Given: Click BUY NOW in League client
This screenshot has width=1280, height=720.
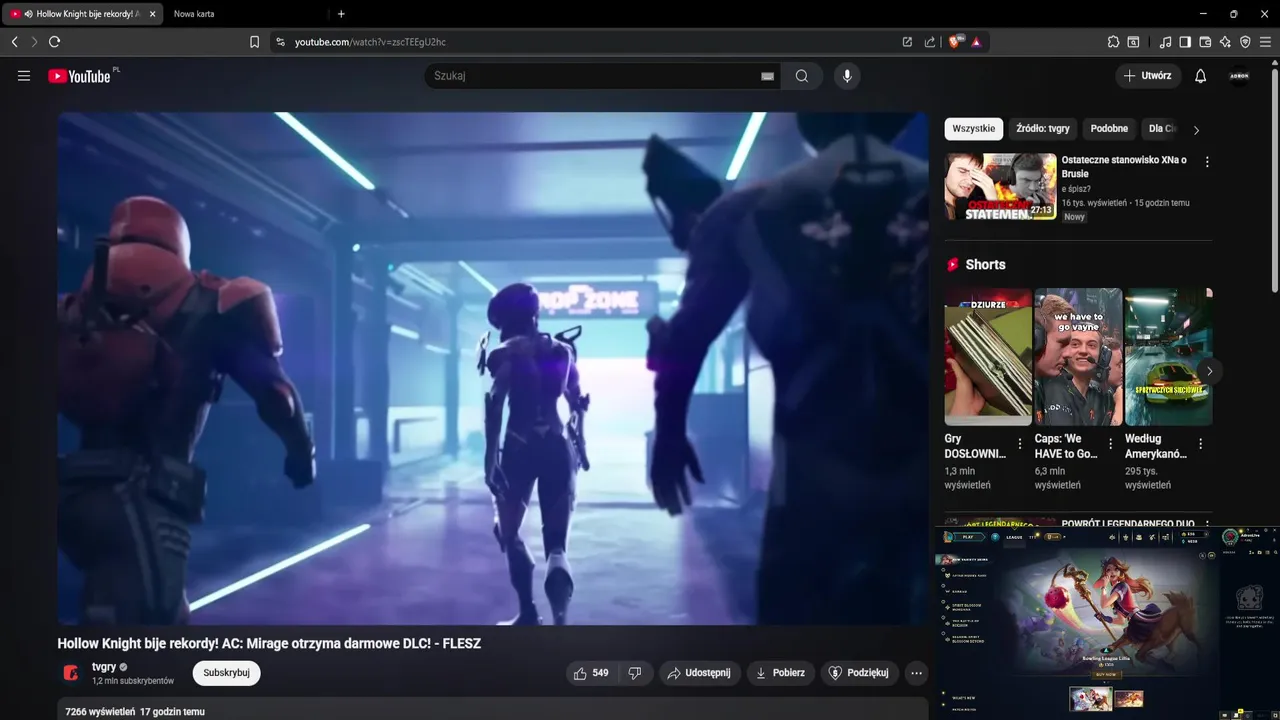Looking at the screenshot, I should [x=1104, y=674].
